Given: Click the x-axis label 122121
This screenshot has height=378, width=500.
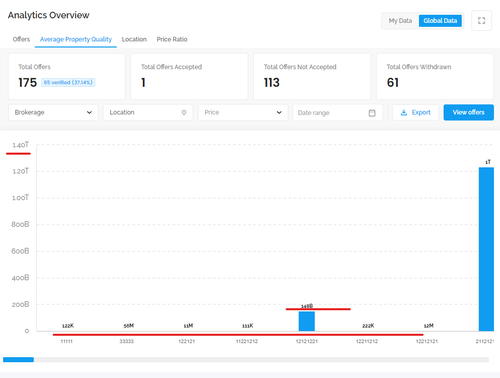Looking at the screenshot, I should click(187, 341).
